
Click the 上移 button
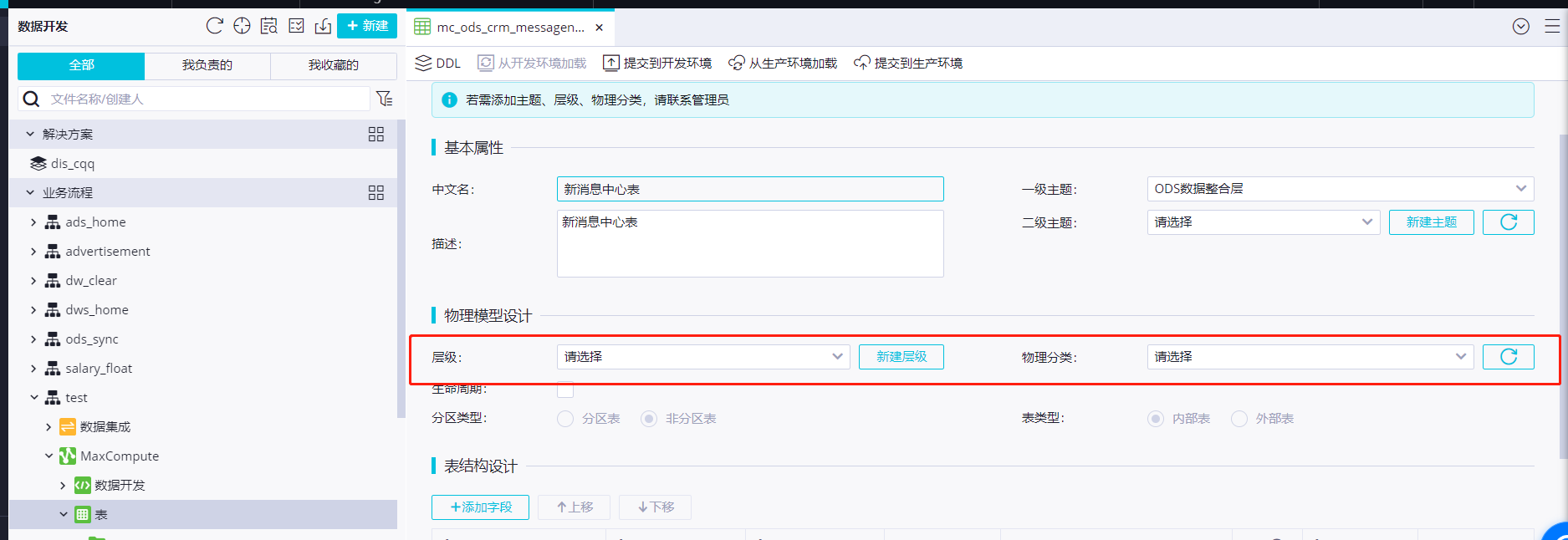point(575,507)
